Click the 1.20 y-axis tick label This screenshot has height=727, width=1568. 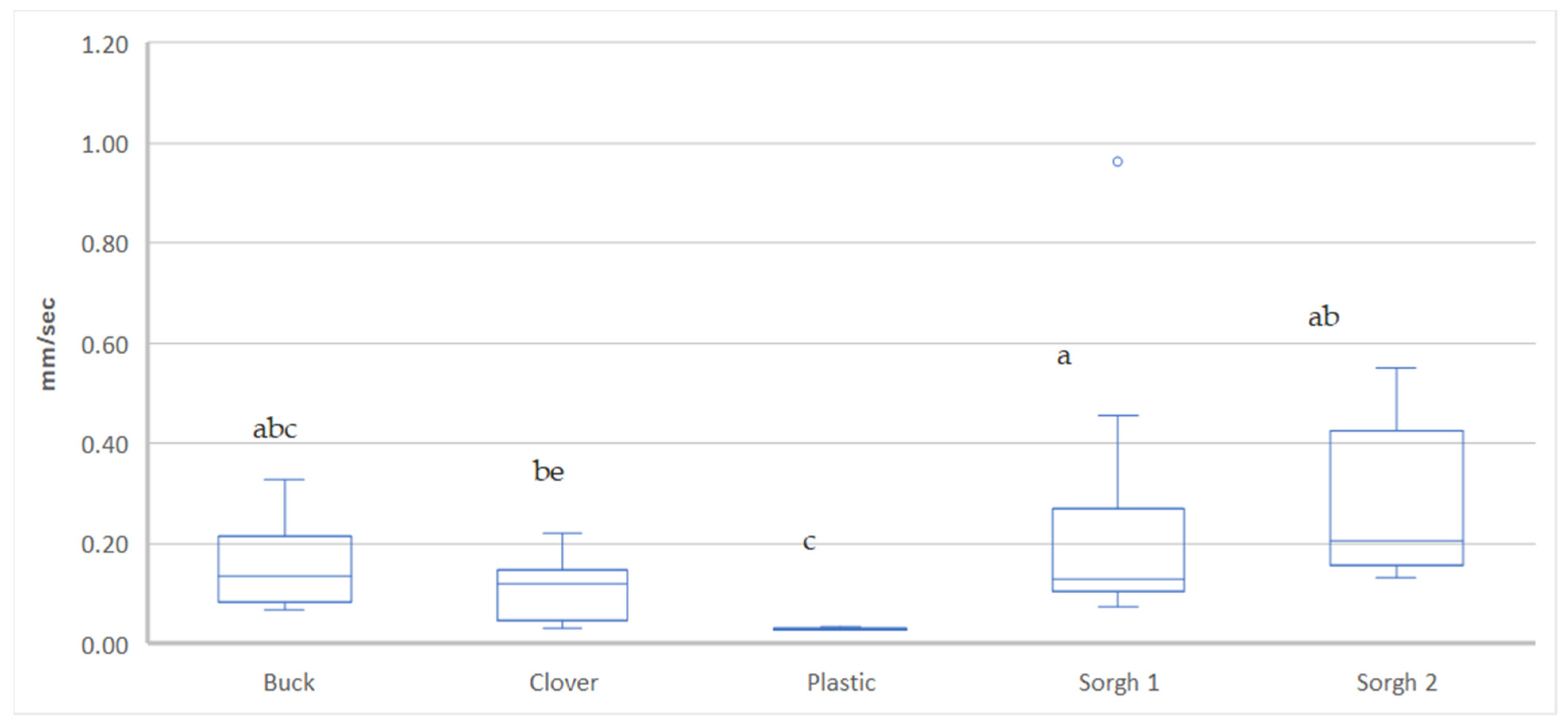point(105,45)
